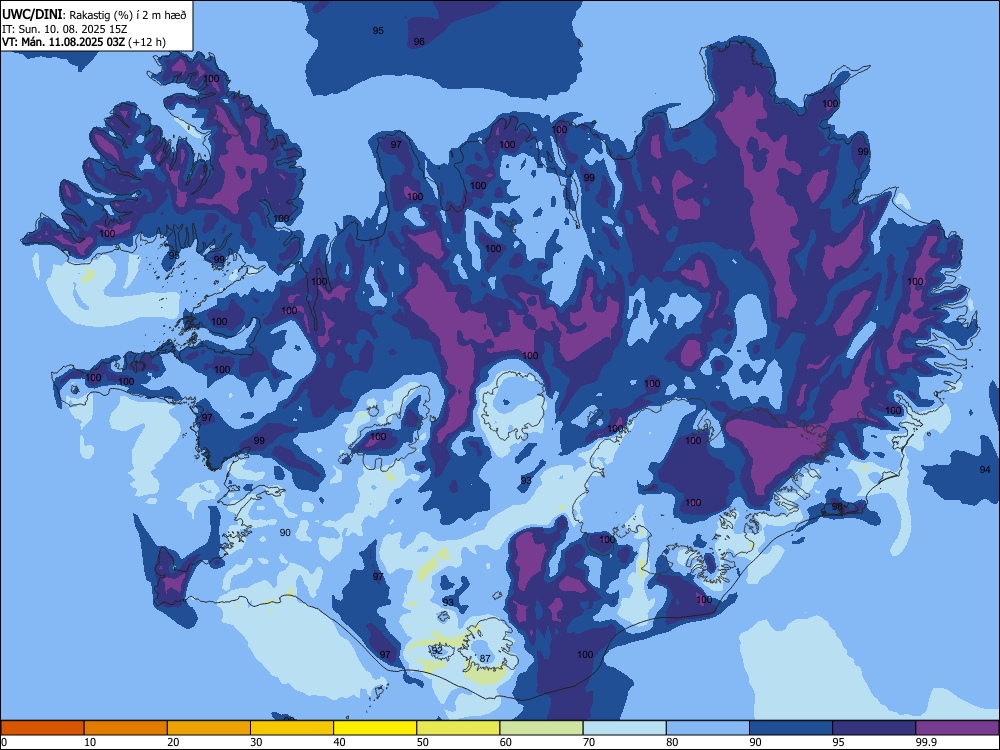Click the legend tick label '80'
Screen dimensions: 1000x750
coord(672,742)
